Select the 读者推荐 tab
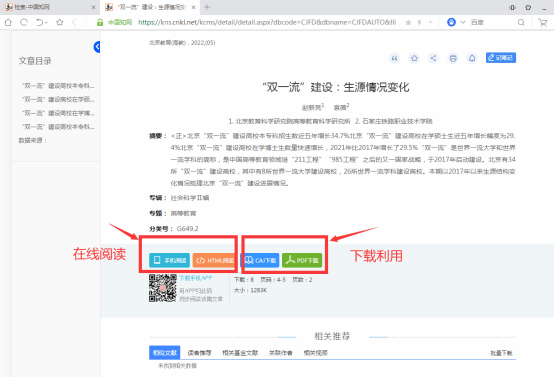Screen dimensions: 554x378 point(199,353)
